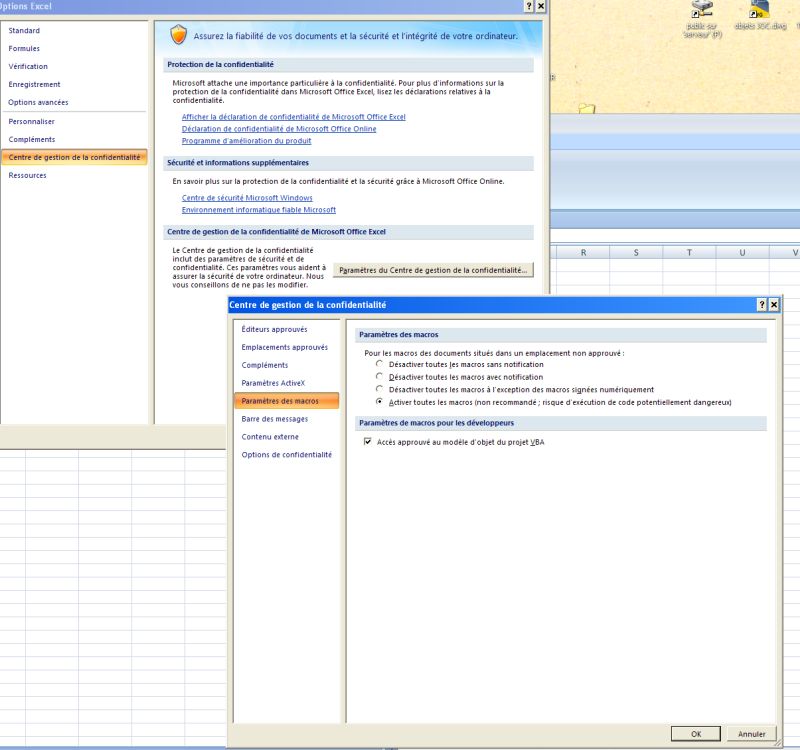Open Éditeurs approuvés section
This screenshot has height=750, width=800.
pyautogui.click(x=286, y=329)
